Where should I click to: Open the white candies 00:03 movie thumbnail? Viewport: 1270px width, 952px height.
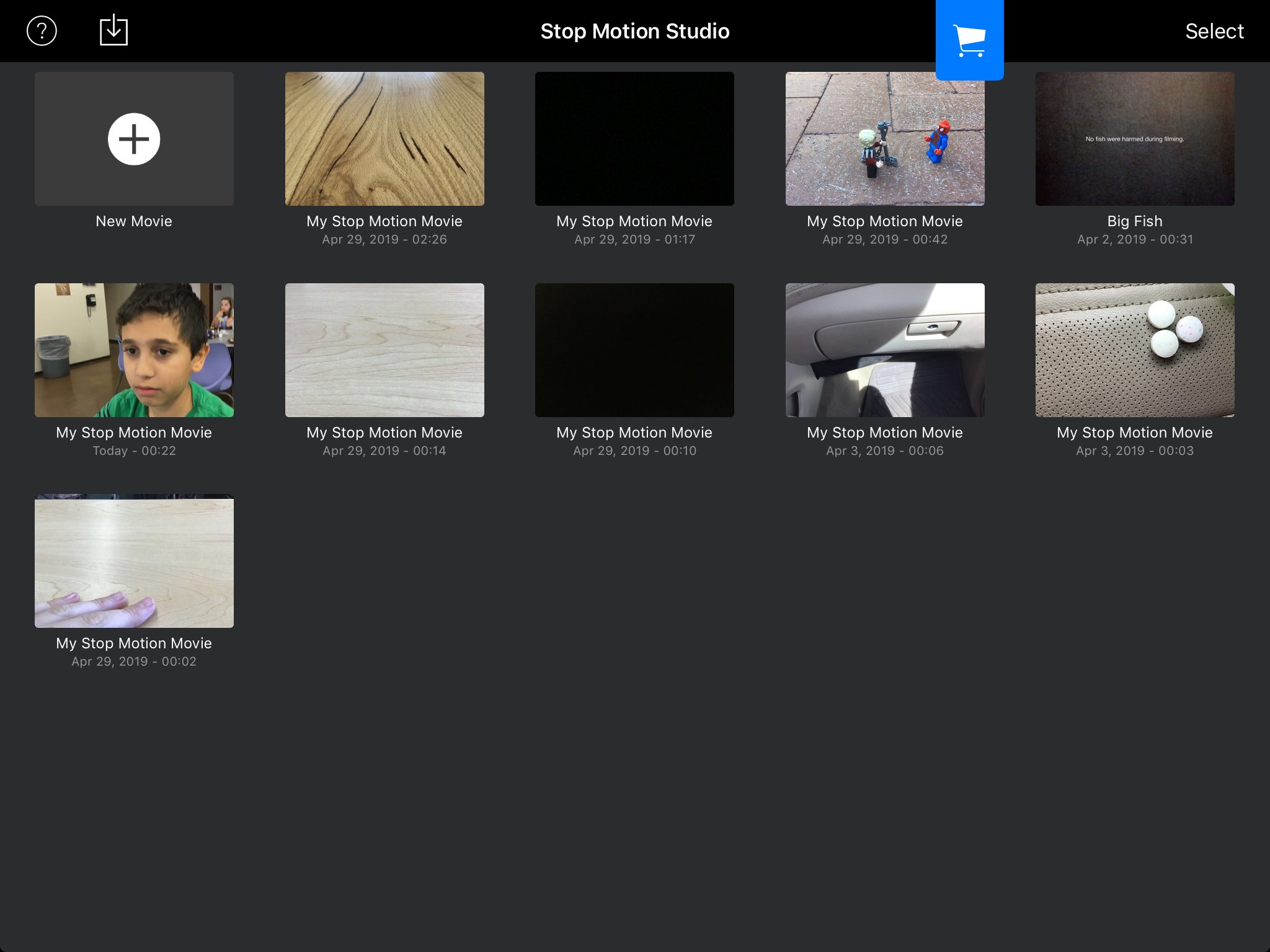(1135, 350)
